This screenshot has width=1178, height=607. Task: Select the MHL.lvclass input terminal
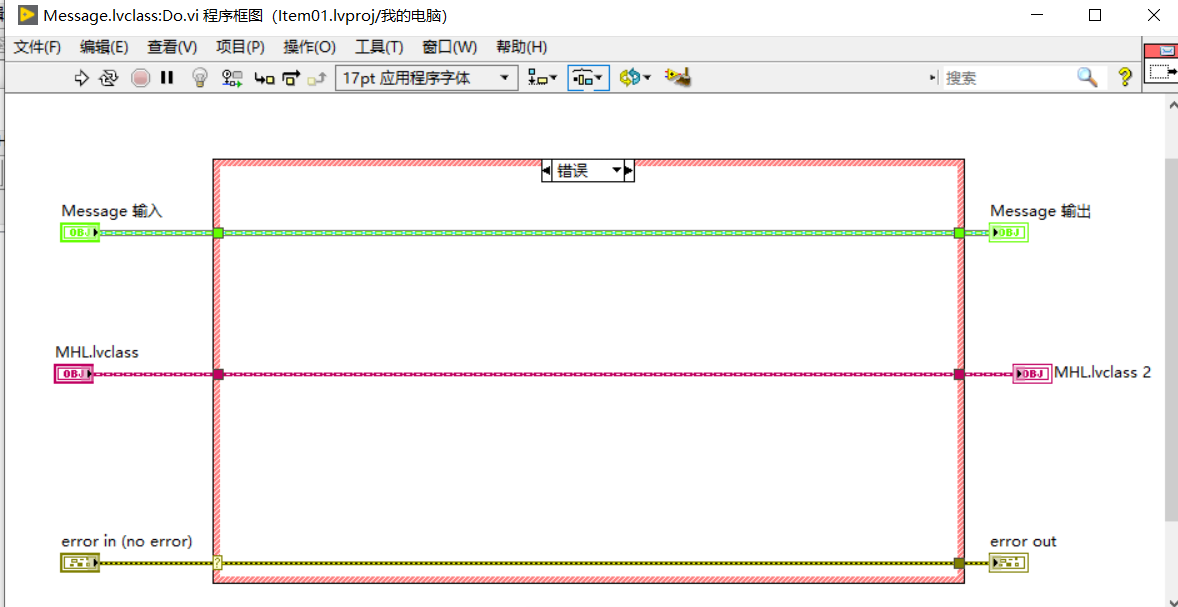pyautogui.click(x=74, y=373)
